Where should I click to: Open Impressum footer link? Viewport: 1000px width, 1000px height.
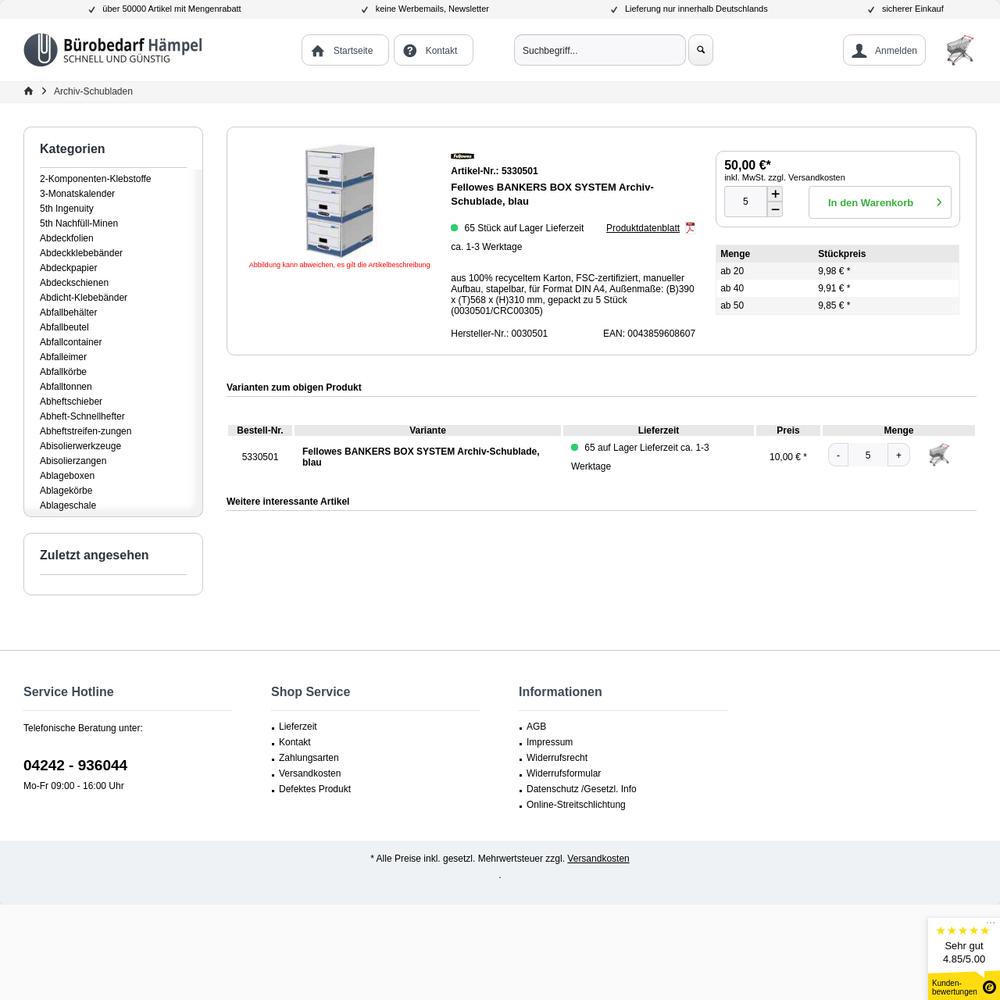coord(550,742)
